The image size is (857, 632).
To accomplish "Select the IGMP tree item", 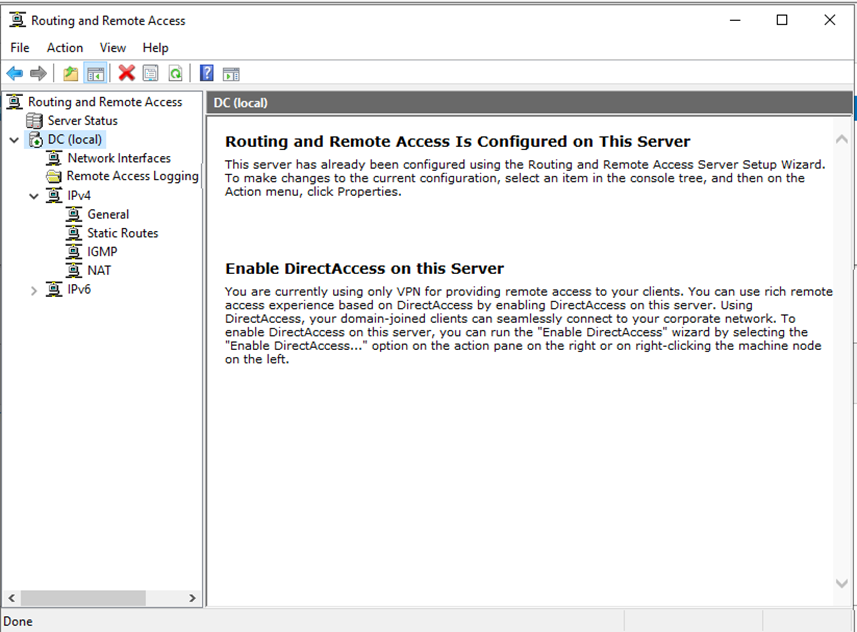I will [x=102, y=251].
